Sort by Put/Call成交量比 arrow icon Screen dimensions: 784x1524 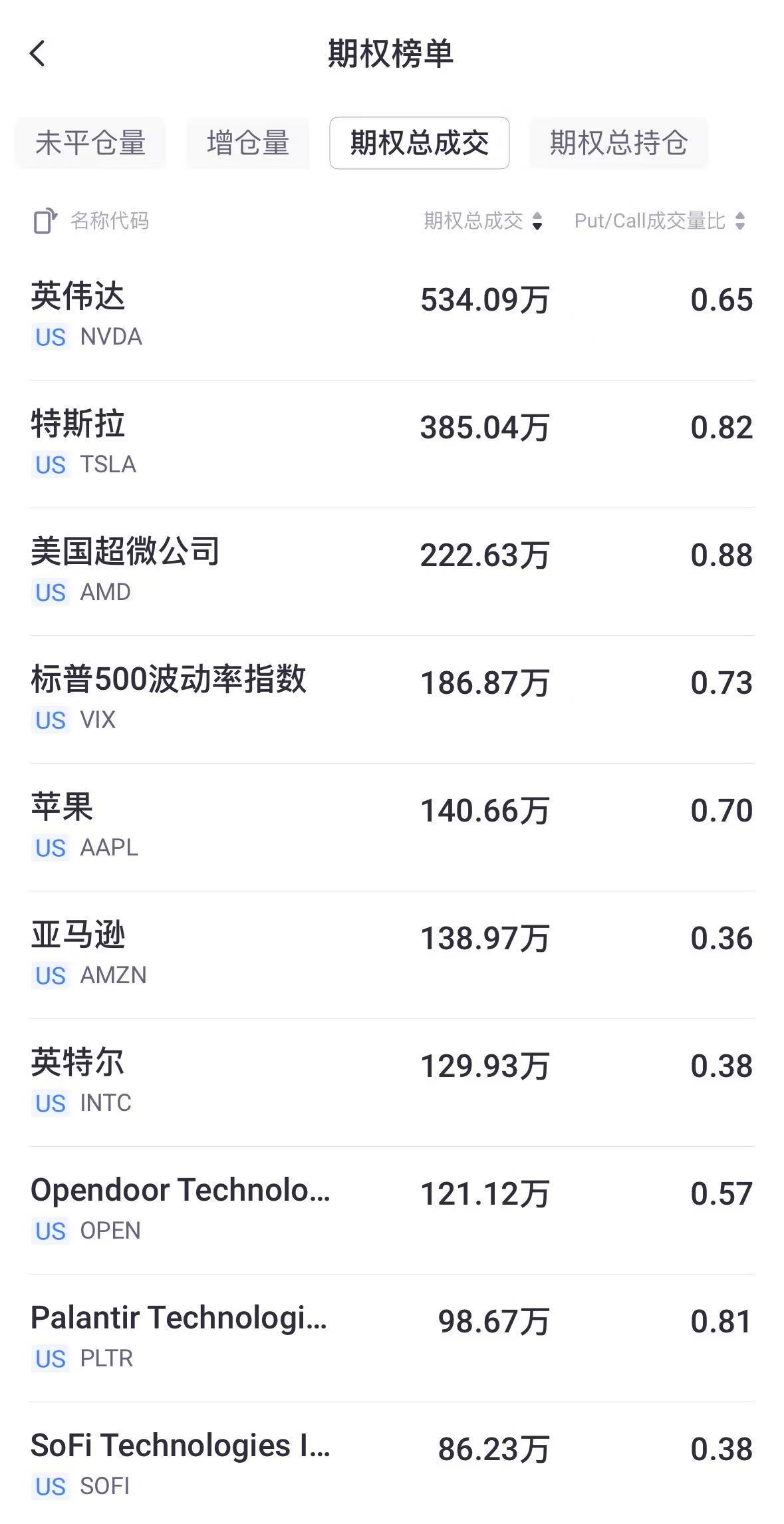click(740, 221)
